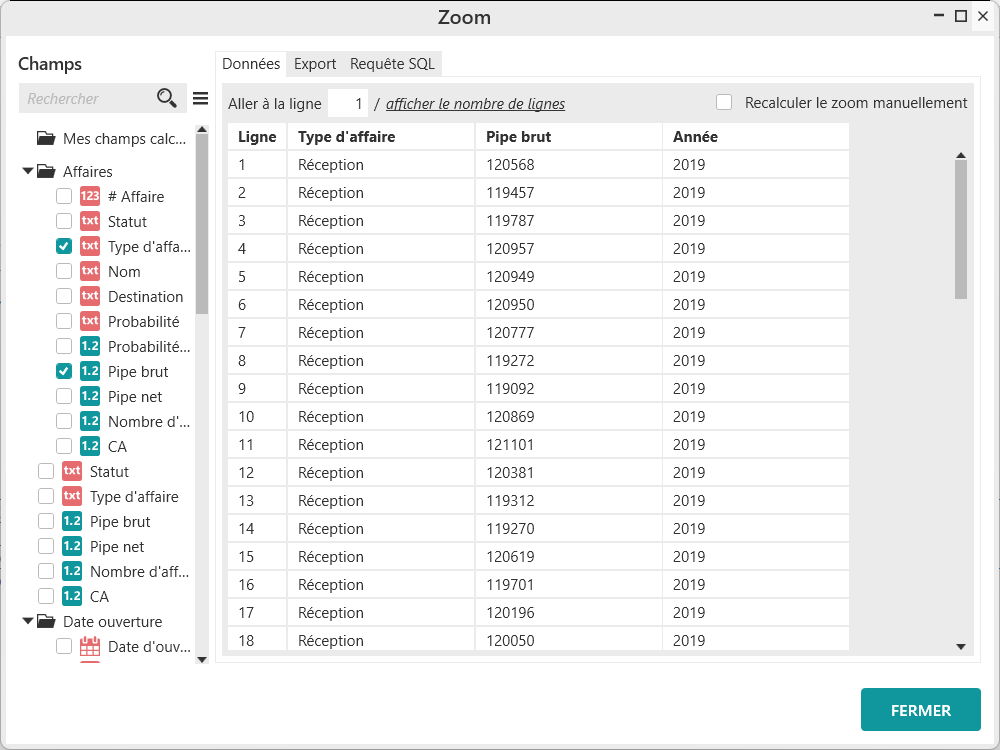
Task: Click the txt icon beside Destination
Action: (90, 297)
